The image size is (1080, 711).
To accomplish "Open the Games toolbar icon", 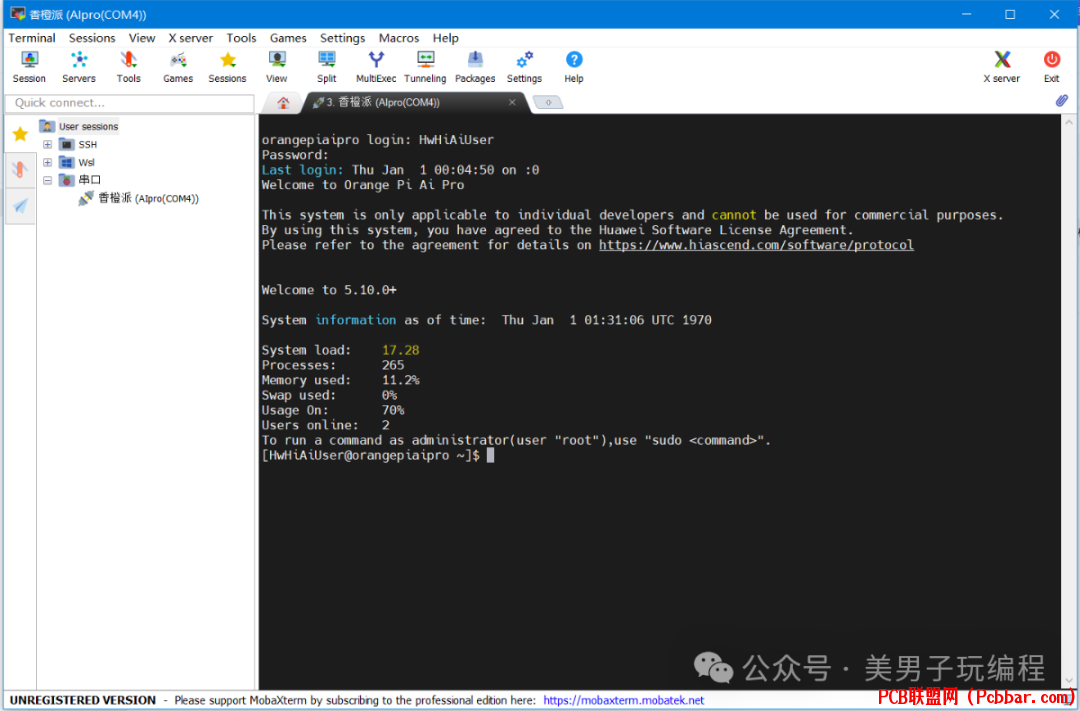I will pyautogui.click(x=178, y=68).
